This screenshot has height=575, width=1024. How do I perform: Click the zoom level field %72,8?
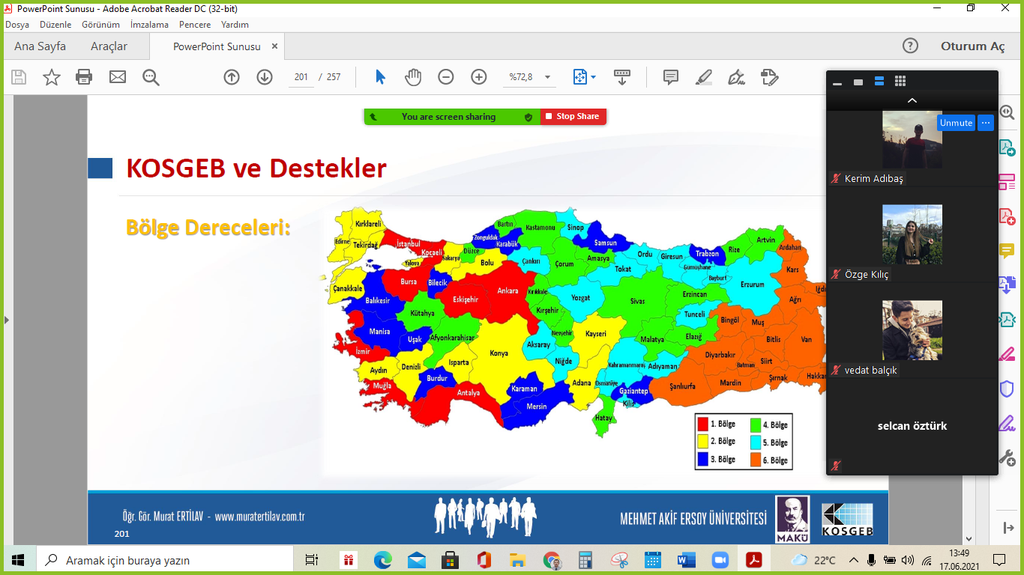pyautogui.click(x=521, y=77)
